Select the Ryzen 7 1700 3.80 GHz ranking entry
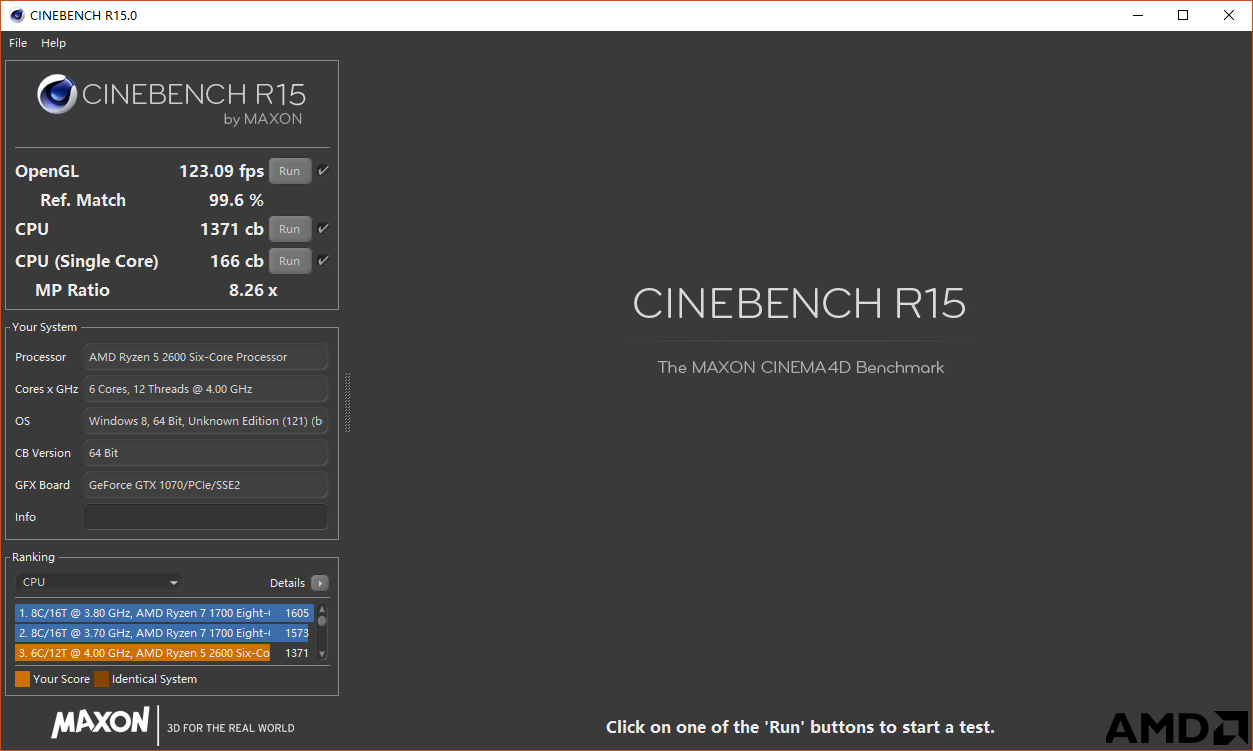Viewport: 1253px width, 751px height. 164,613
